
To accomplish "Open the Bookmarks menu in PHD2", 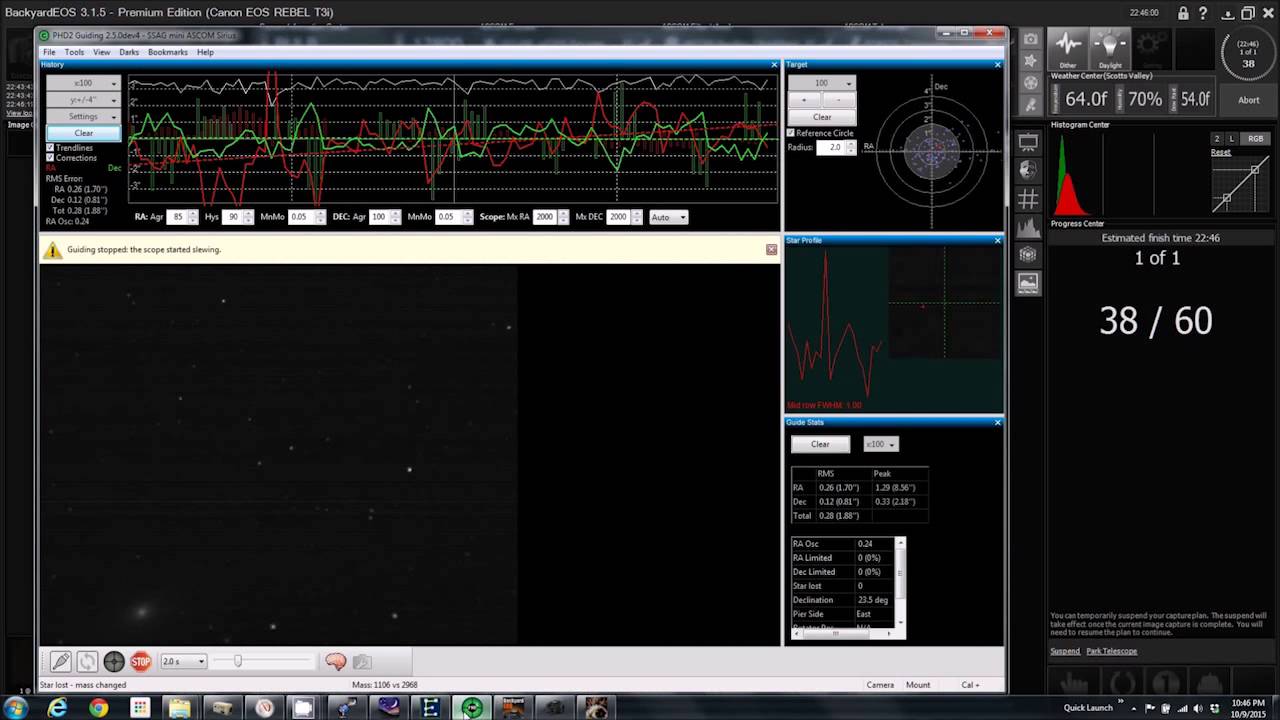I will click(167, 52).
